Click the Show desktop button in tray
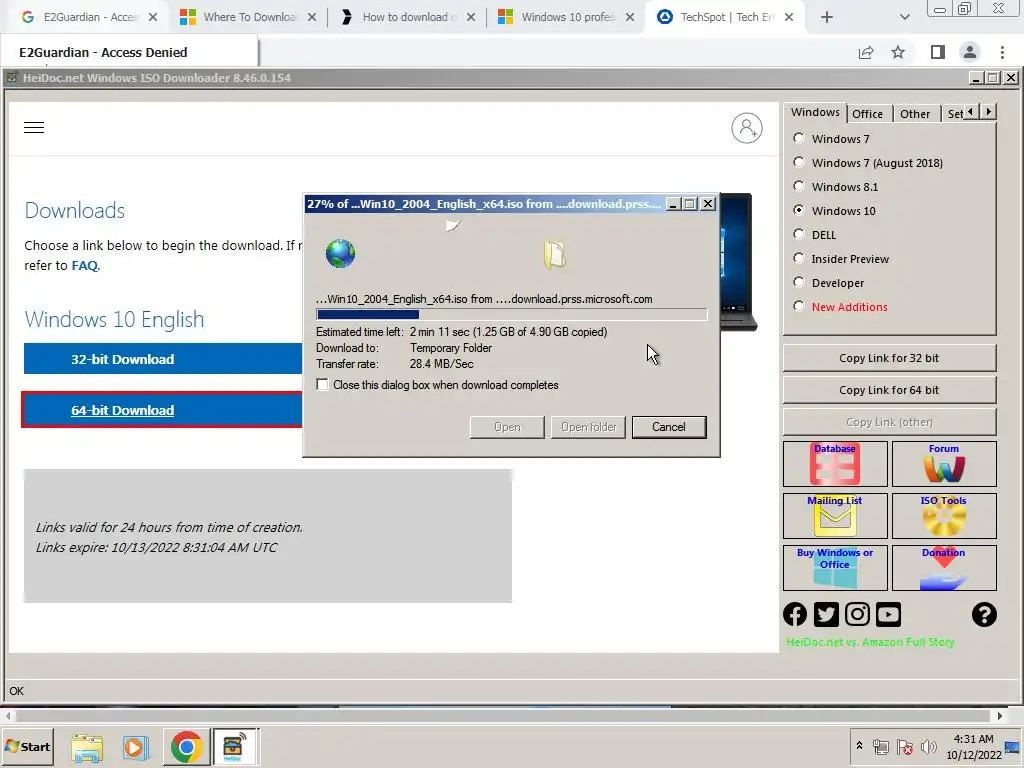 [x=1013, y=746]
